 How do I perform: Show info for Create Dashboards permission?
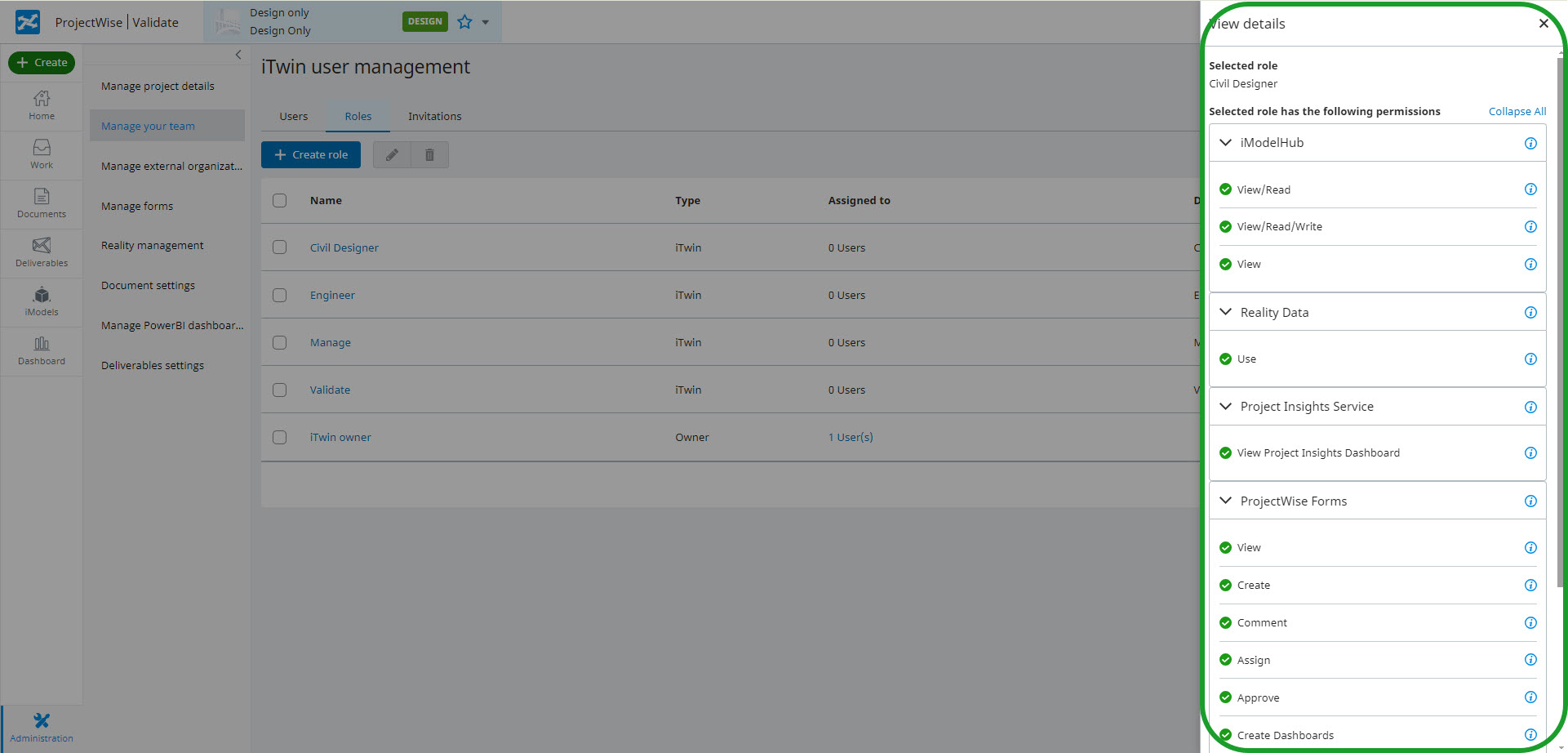[x=1530, y=734]
